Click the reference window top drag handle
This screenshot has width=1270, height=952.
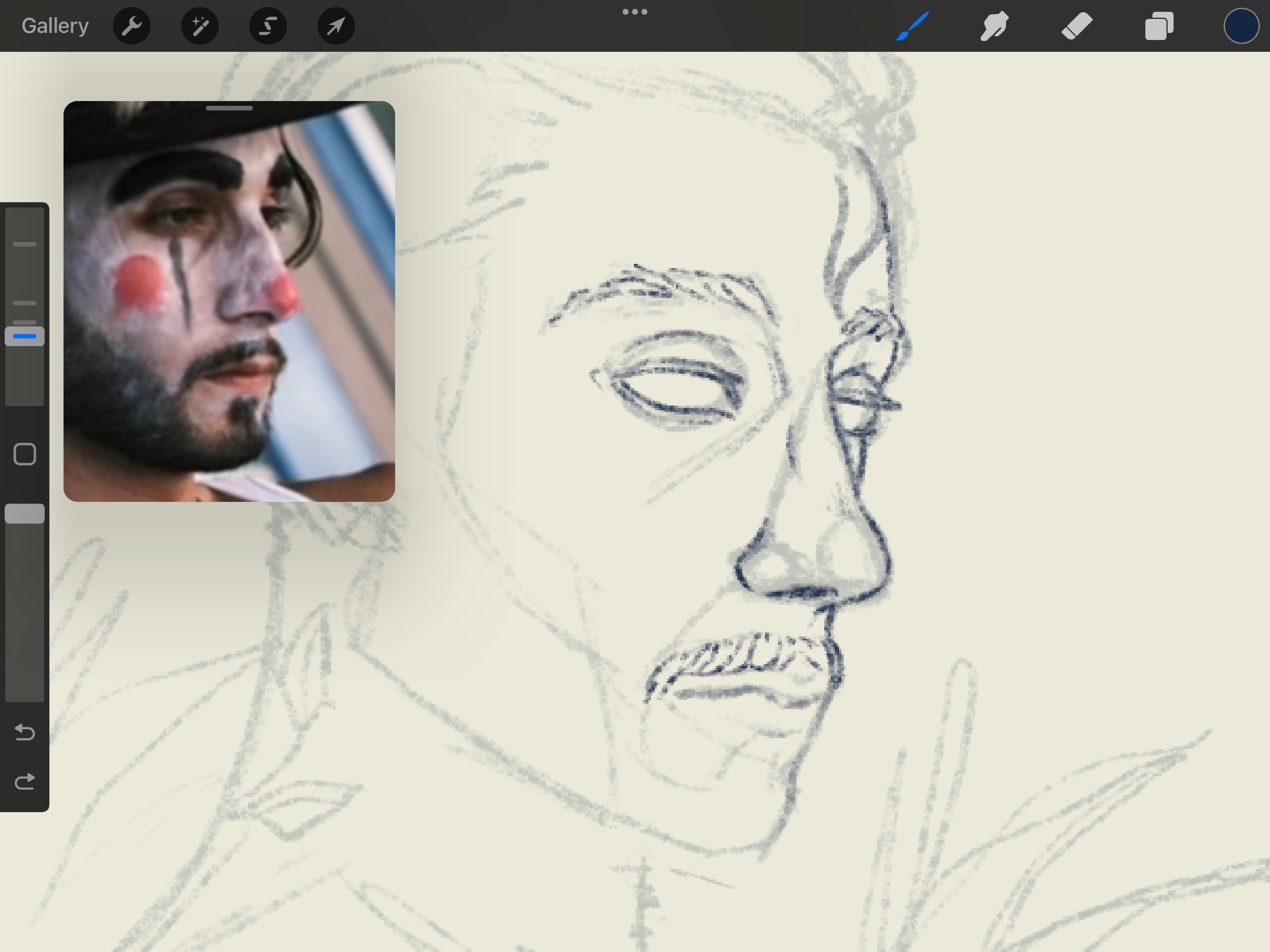(229, 109)
